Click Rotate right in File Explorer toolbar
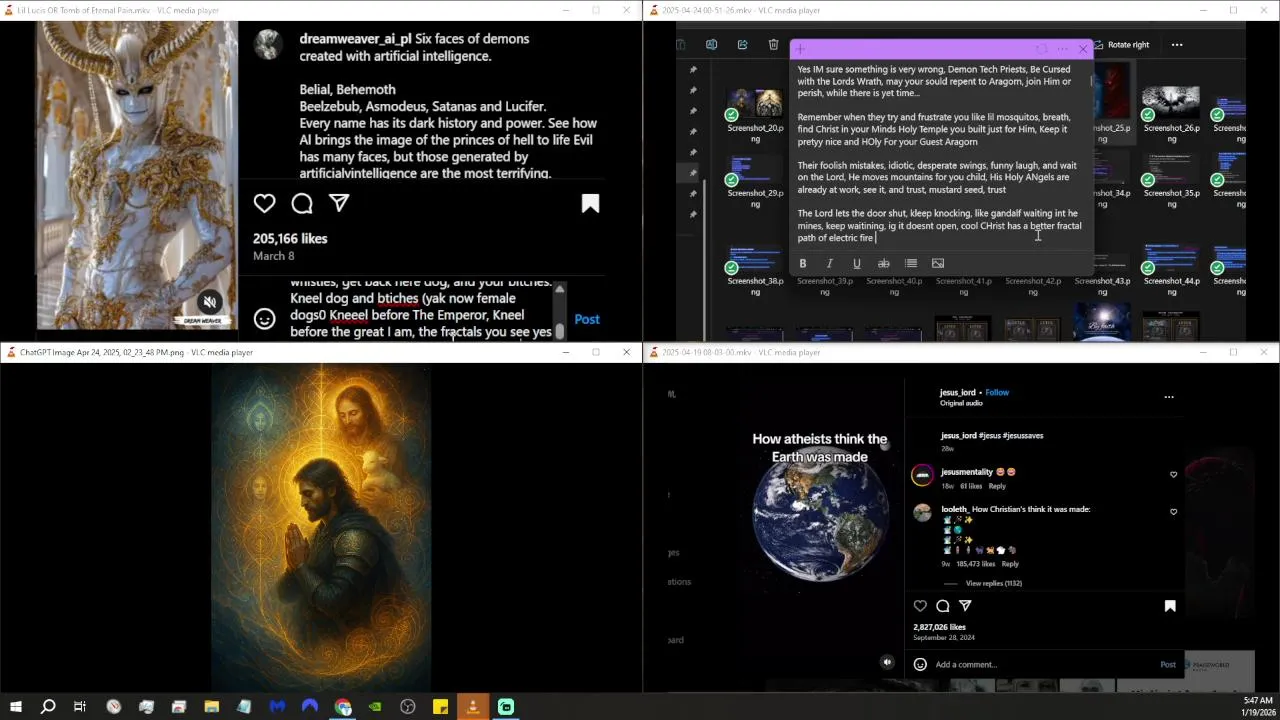This screenshot has width=1280, height=720. pos(1120,45)
